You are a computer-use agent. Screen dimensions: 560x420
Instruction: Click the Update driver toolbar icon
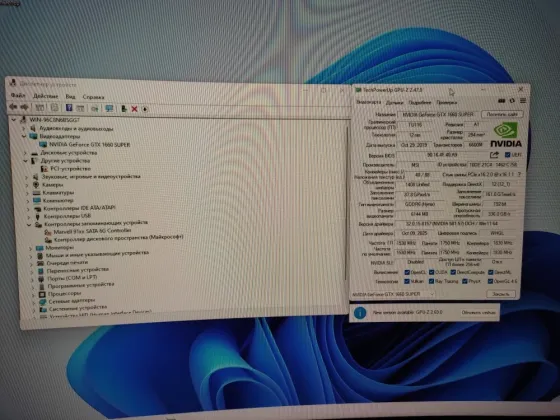coord(124,109)
